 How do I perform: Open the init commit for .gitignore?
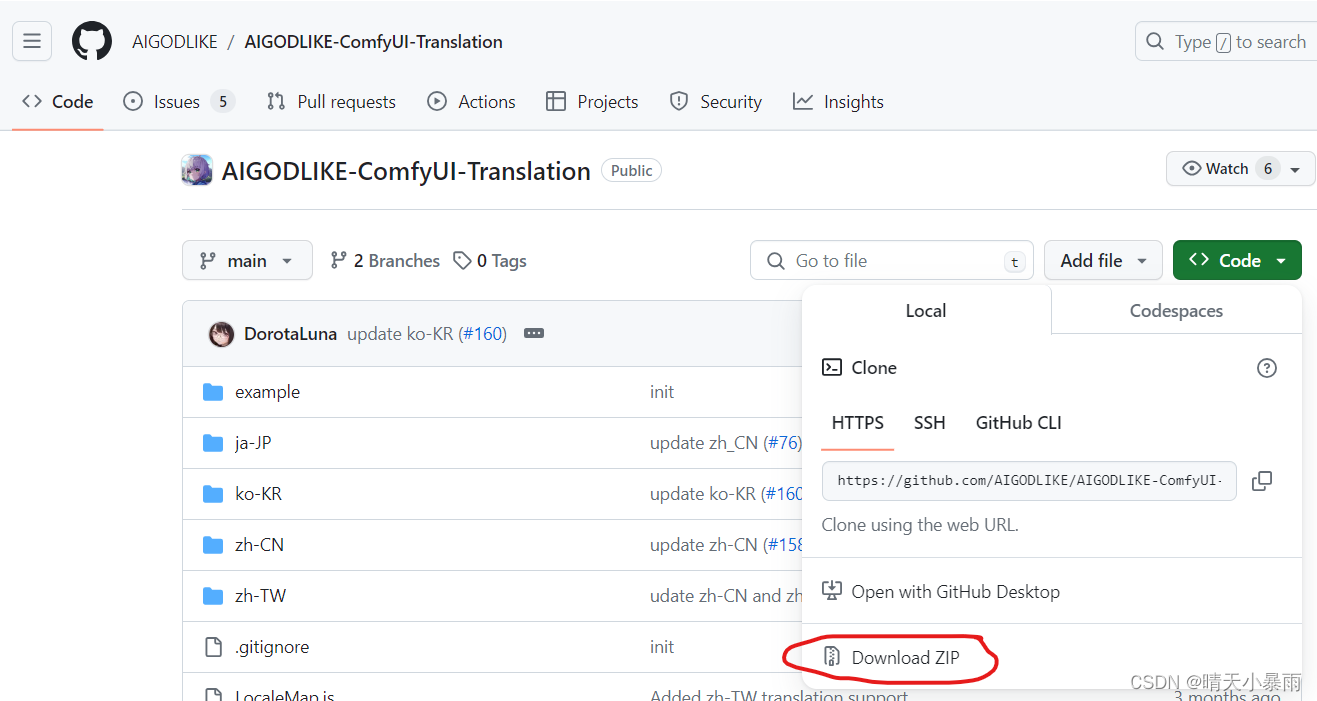pyautogui.click(x=662, y=647)
